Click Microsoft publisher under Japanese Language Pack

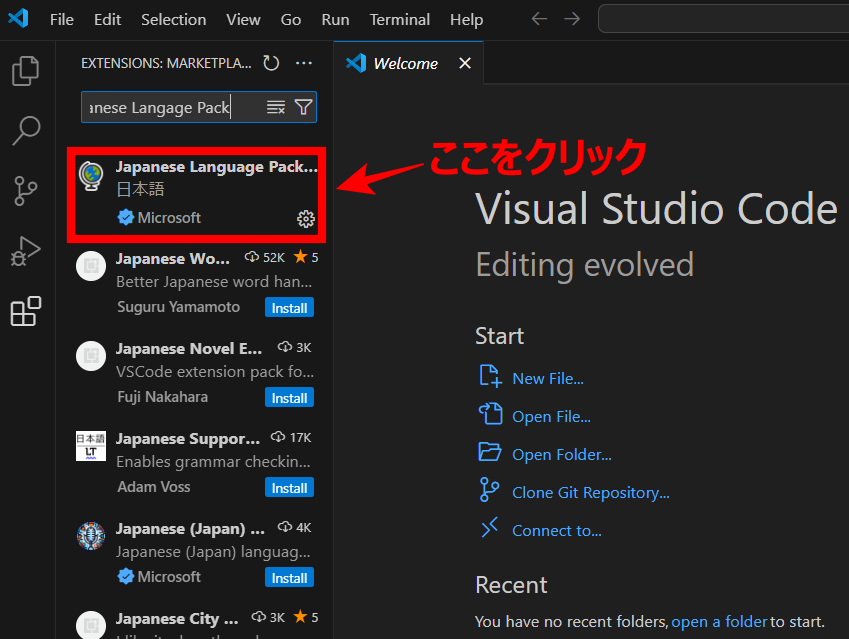(169, 218)
